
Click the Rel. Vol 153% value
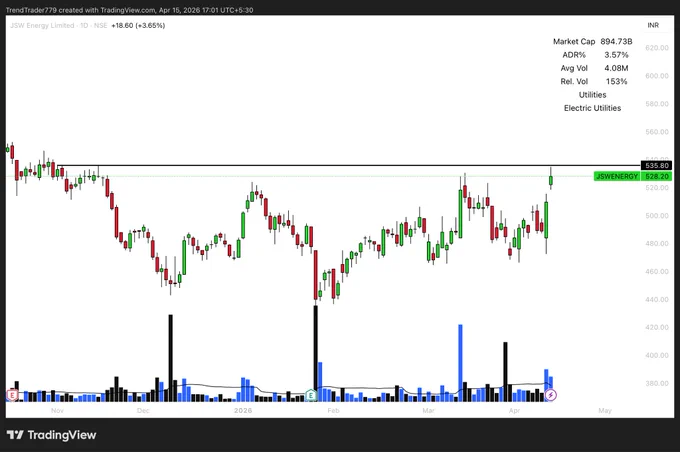coord(616,82)
